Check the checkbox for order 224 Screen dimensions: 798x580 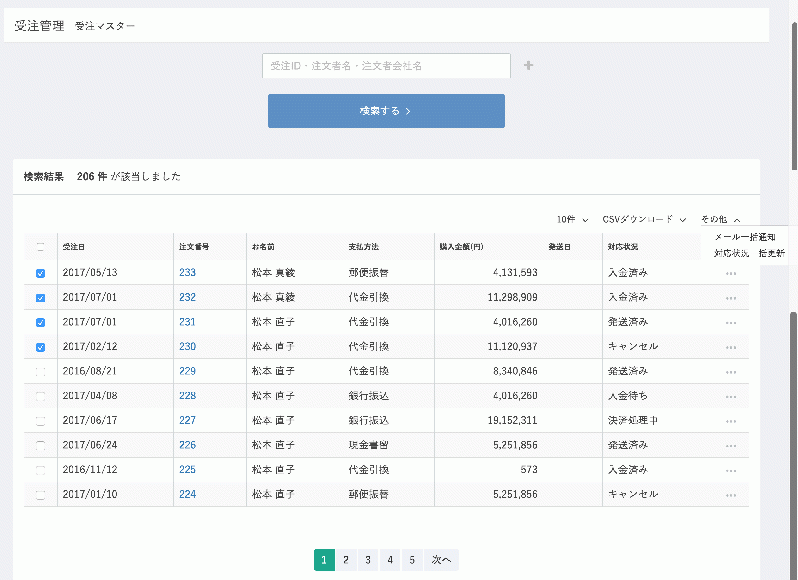coord(41,495)
